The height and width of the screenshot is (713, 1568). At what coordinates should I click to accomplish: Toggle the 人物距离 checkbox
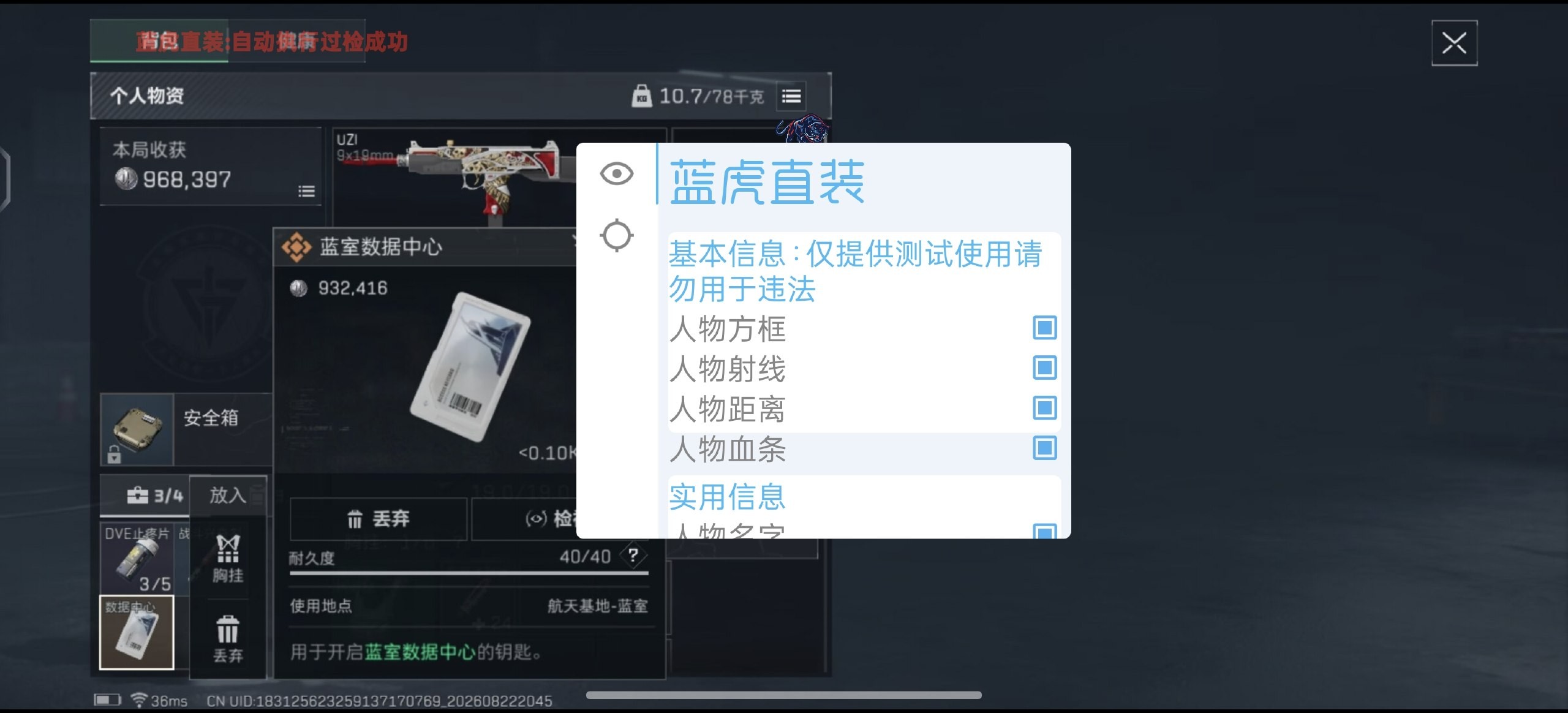1044,407
